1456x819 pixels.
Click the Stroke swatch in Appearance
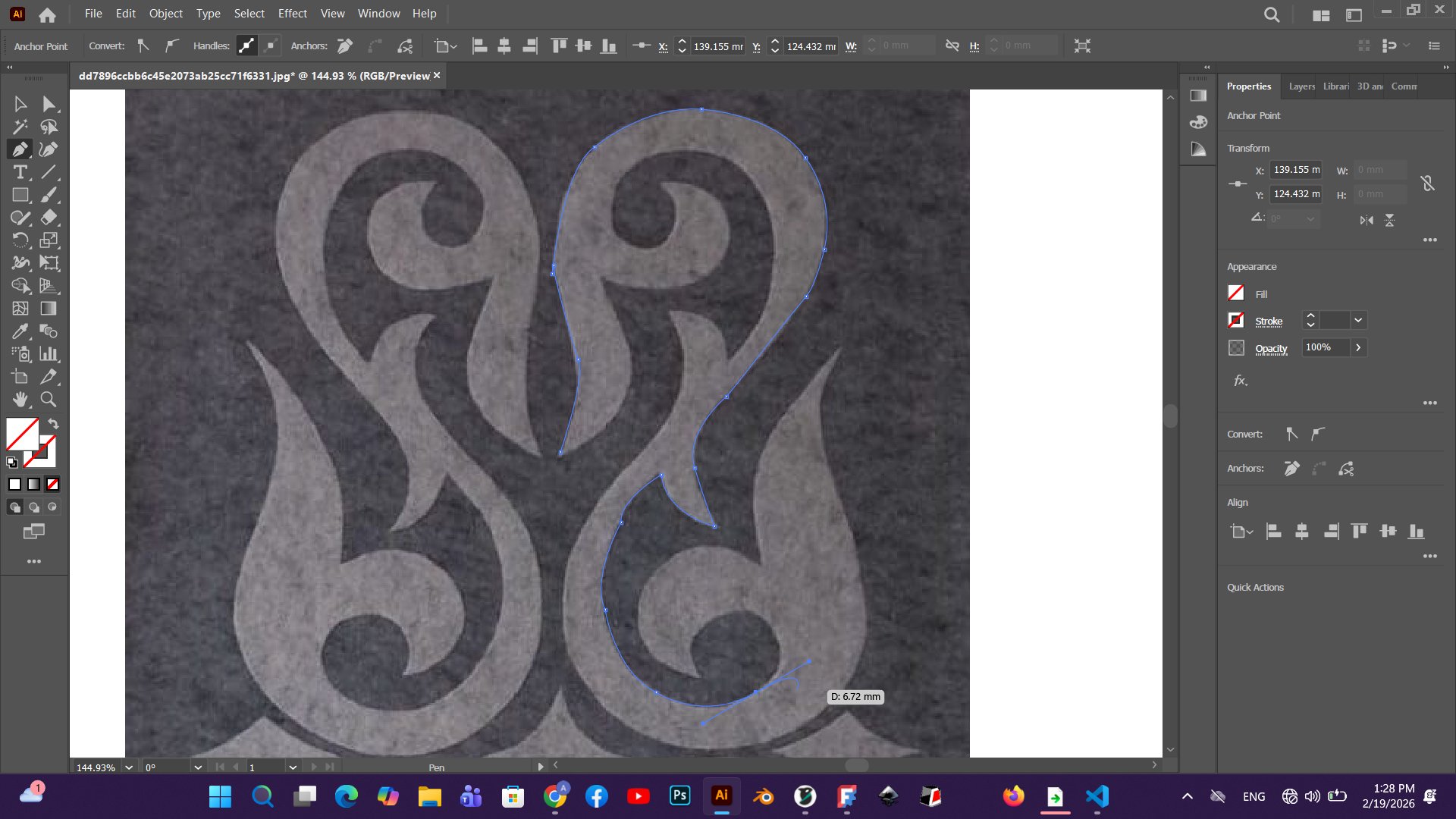coord(1236,320)
